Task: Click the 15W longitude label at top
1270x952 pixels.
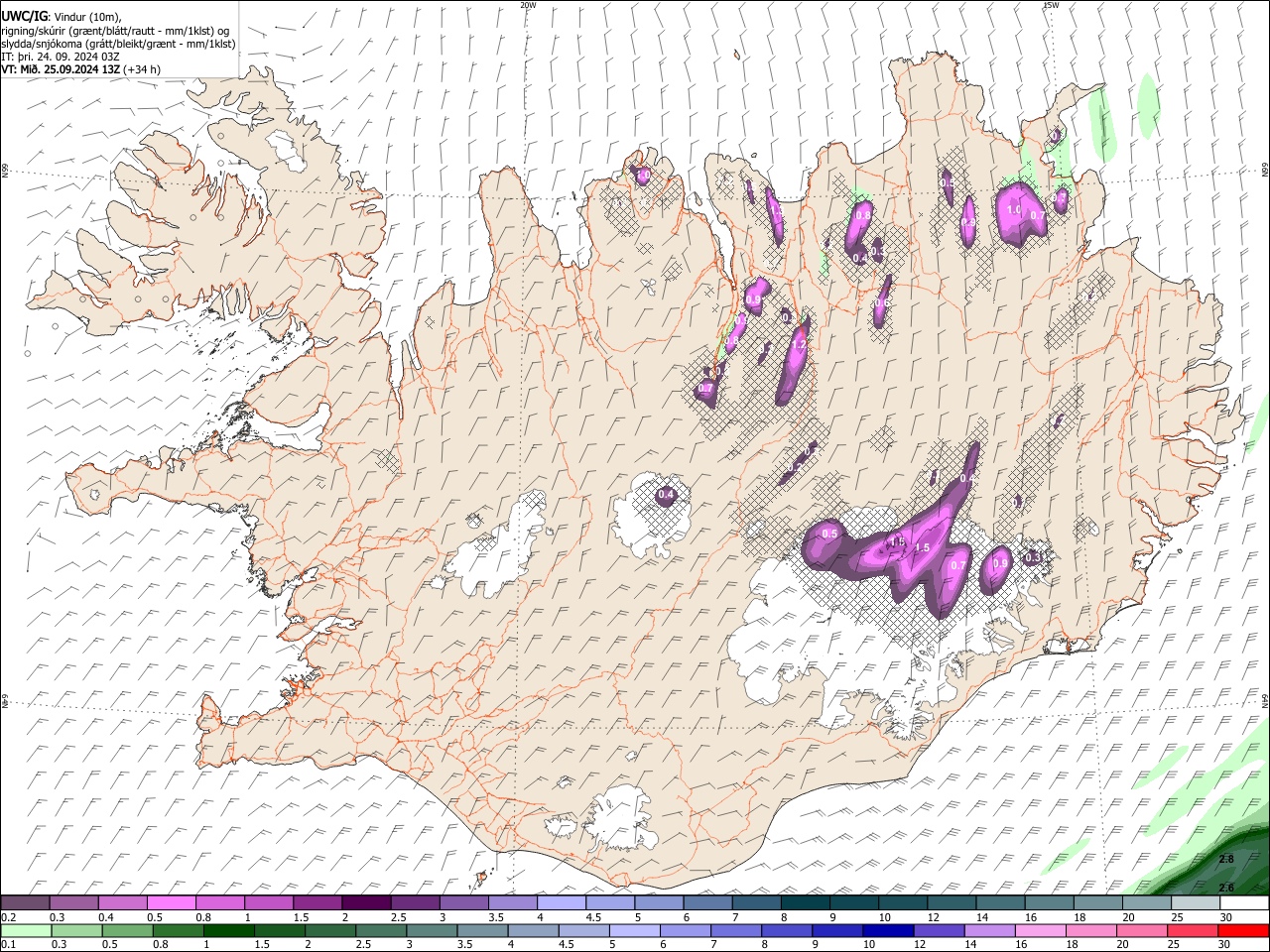Action: tap(1050, 5)
